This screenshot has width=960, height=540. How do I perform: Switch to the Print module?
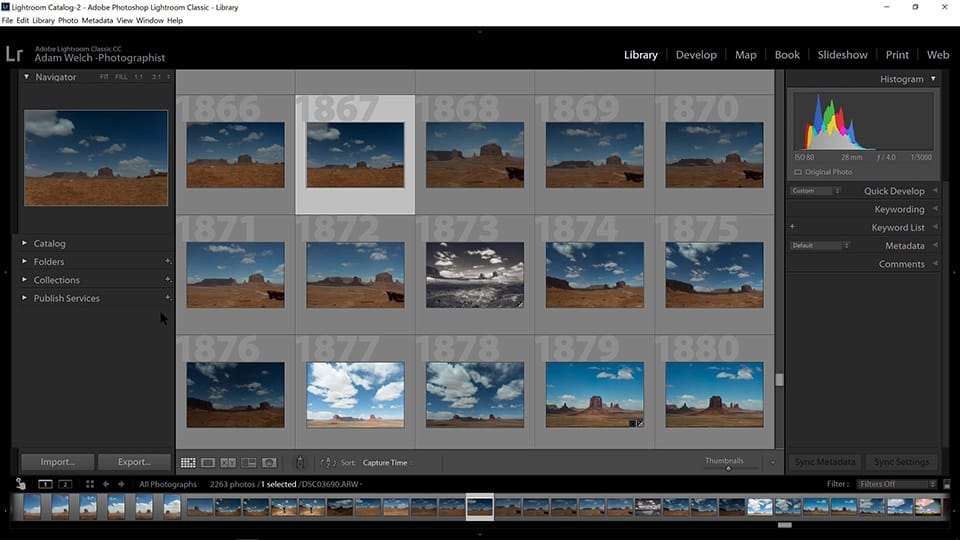(x=897, y=54)
